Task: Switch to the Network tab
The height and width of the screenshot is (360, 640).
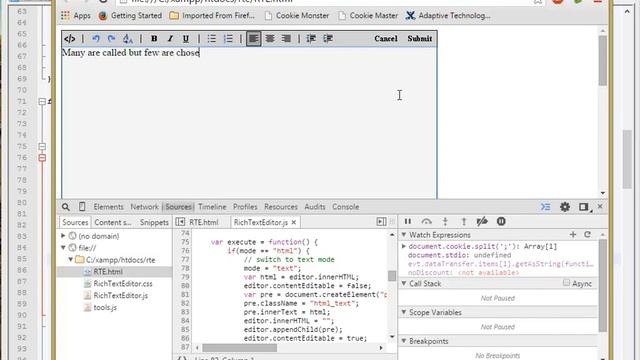Action: click(144, 207)
